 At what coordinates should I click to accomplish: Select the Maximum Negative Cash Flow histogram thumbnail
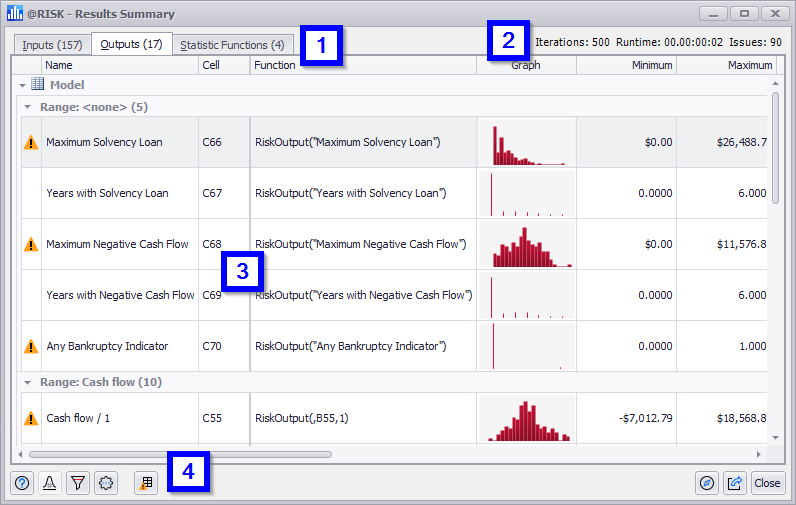click(526, 245)
